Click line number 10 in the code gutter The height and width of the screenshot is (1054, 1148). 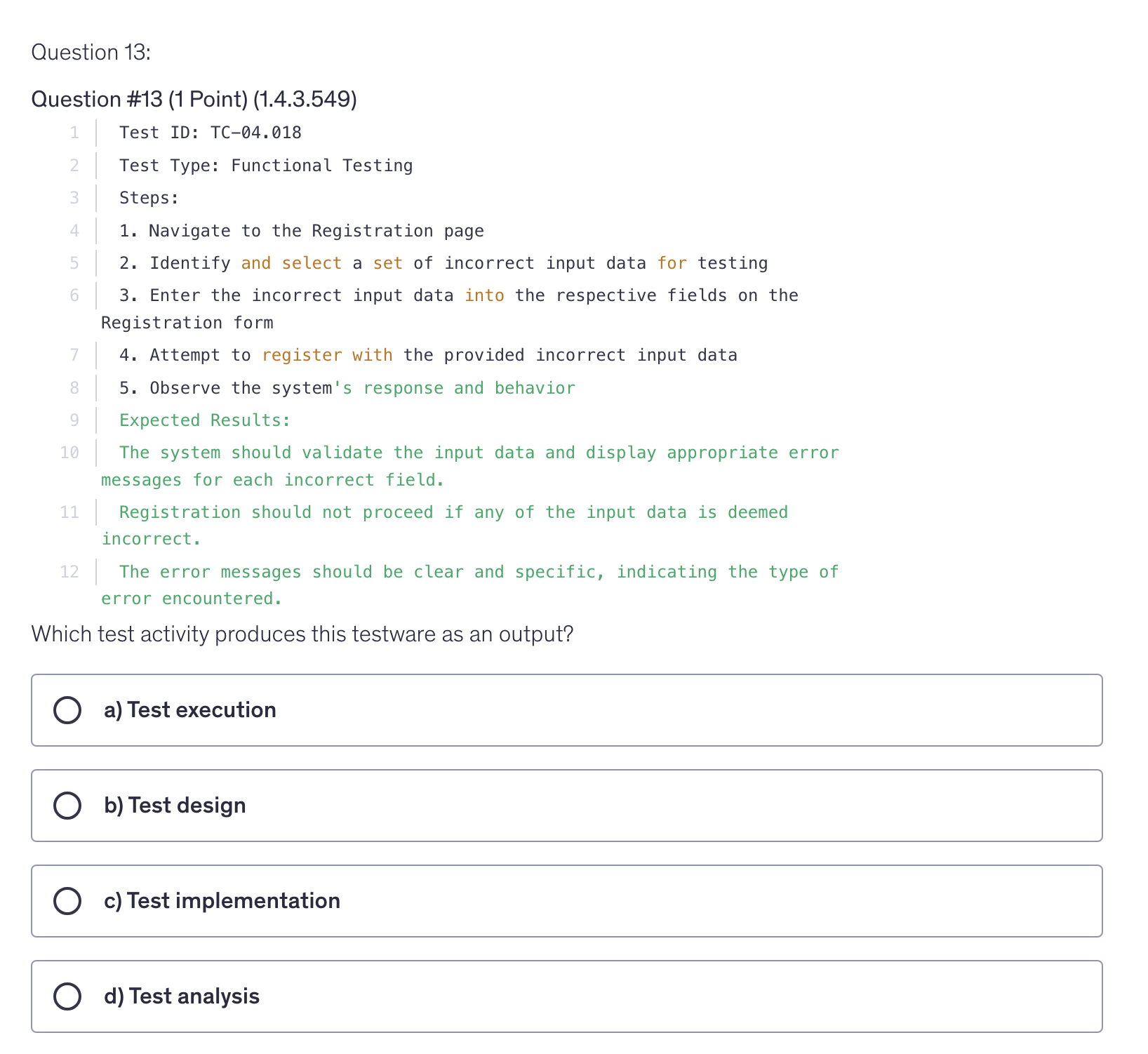pyautogui.click(x=69, y=453)
